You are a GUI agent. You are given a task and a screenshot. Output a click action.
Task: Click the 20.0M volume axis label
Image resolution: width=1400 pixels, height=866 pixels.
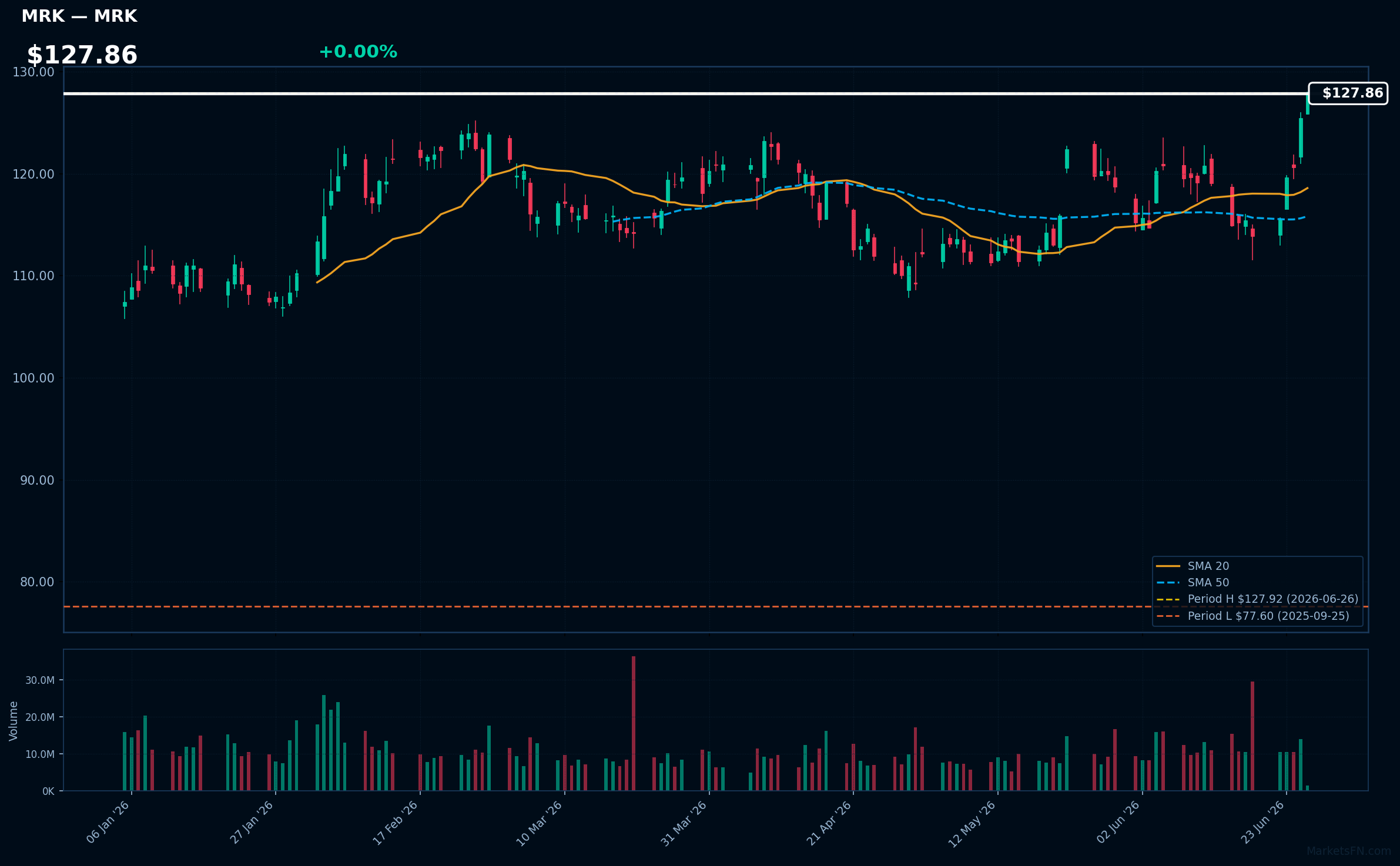pyautogui.click(x=40, y=717)
